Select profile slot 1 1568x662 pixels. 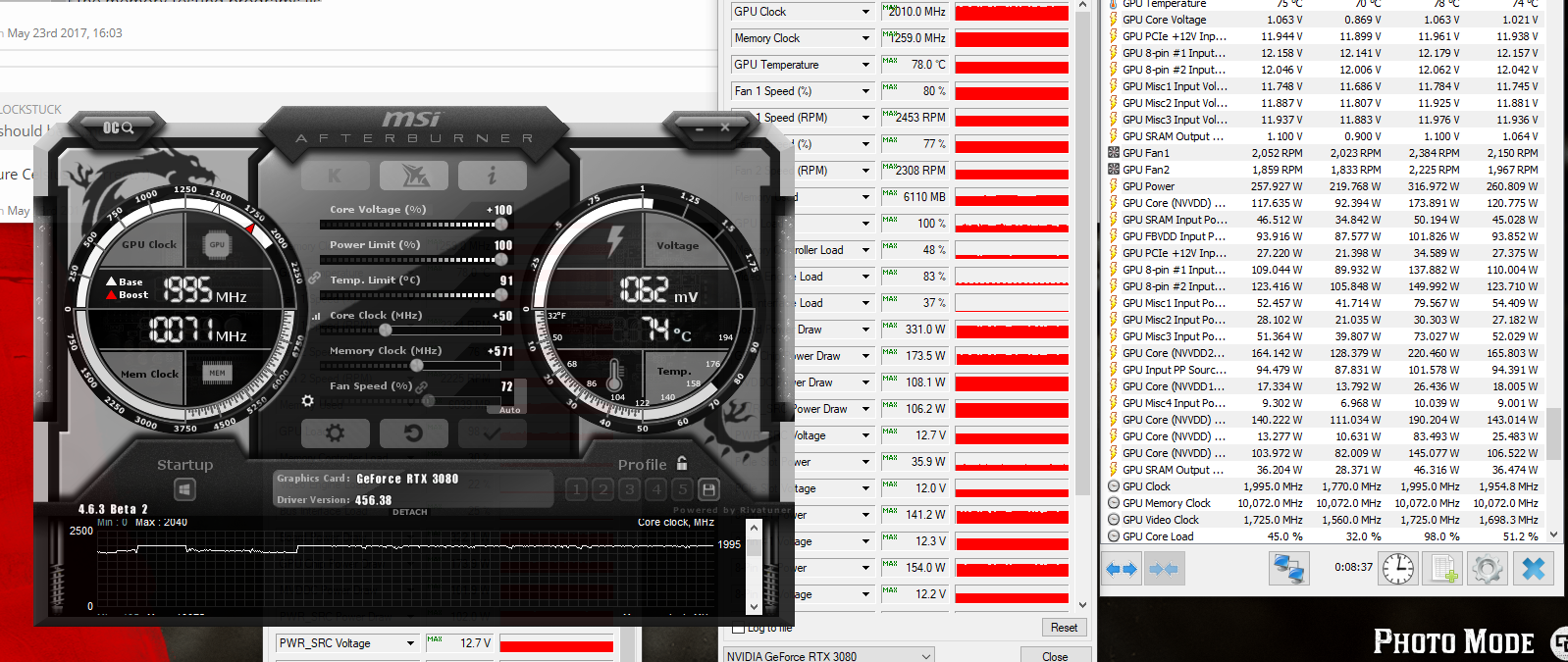577,488
